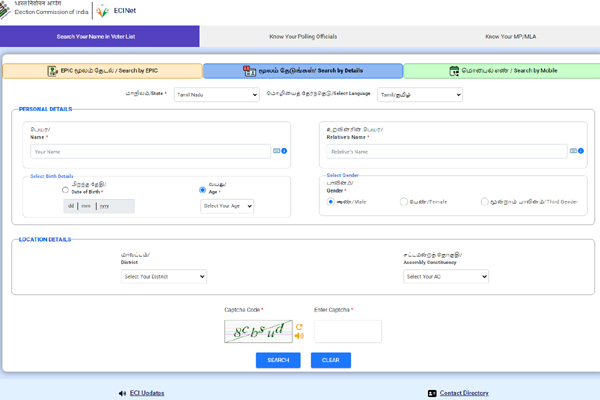
Task: Click the Enter Captcha text box
Action: point(347,331)
